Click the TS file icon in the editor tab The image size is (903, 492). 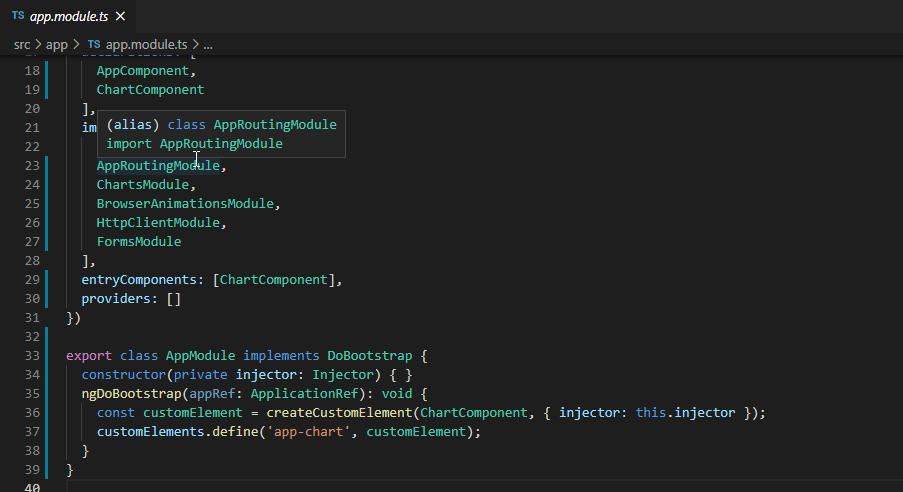pyautogui.click(x=18, y=17)
